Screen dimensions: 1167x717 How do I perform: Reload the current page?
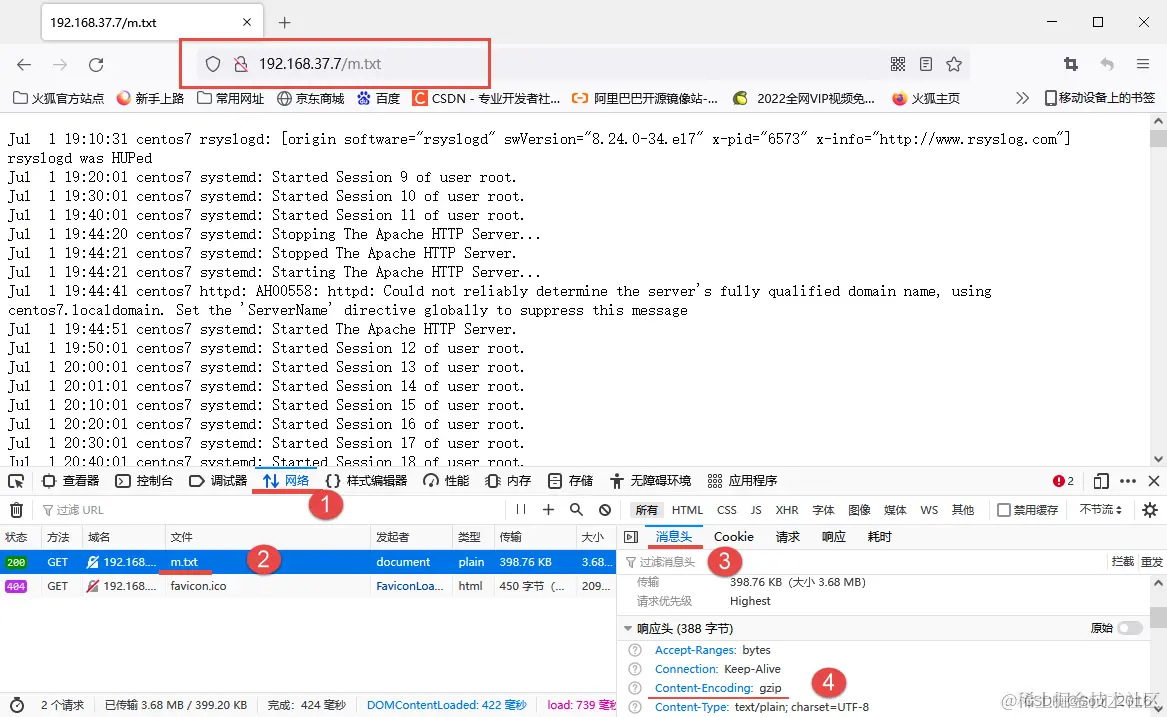[x=96, y=65]
